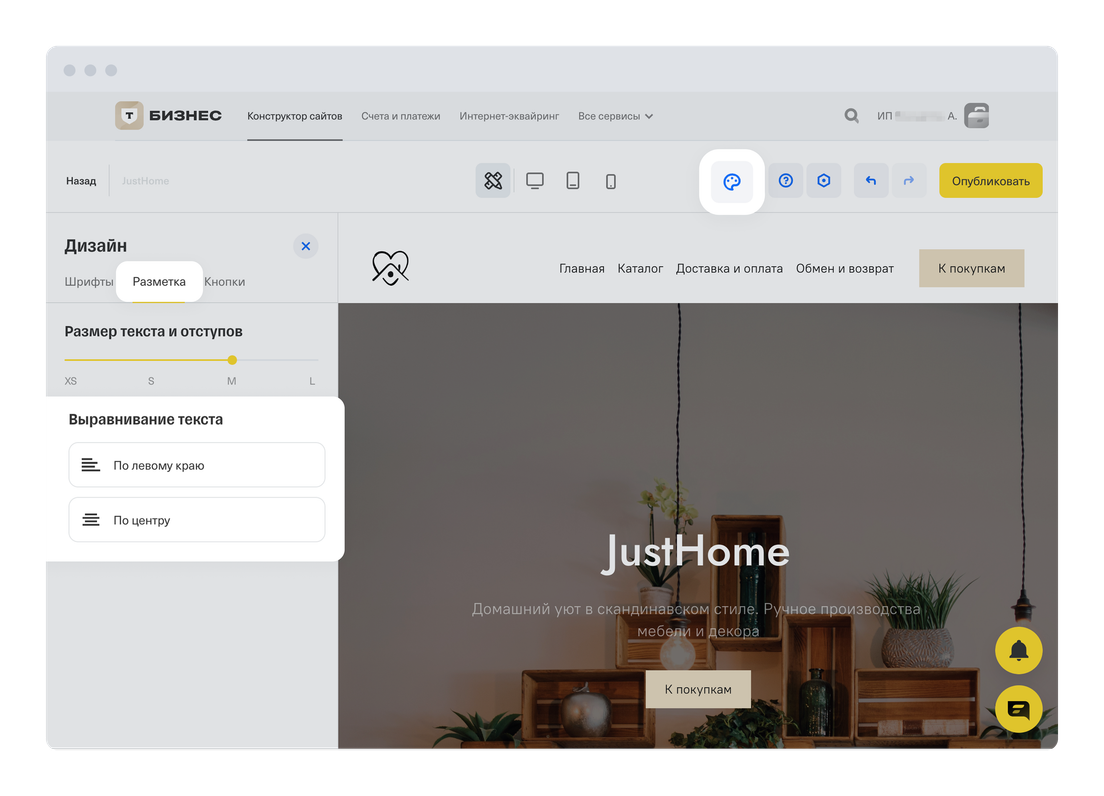Switch to mobile phone preview icon
The height and width of the screenshot is (796, 1104).
coord(610,182)
